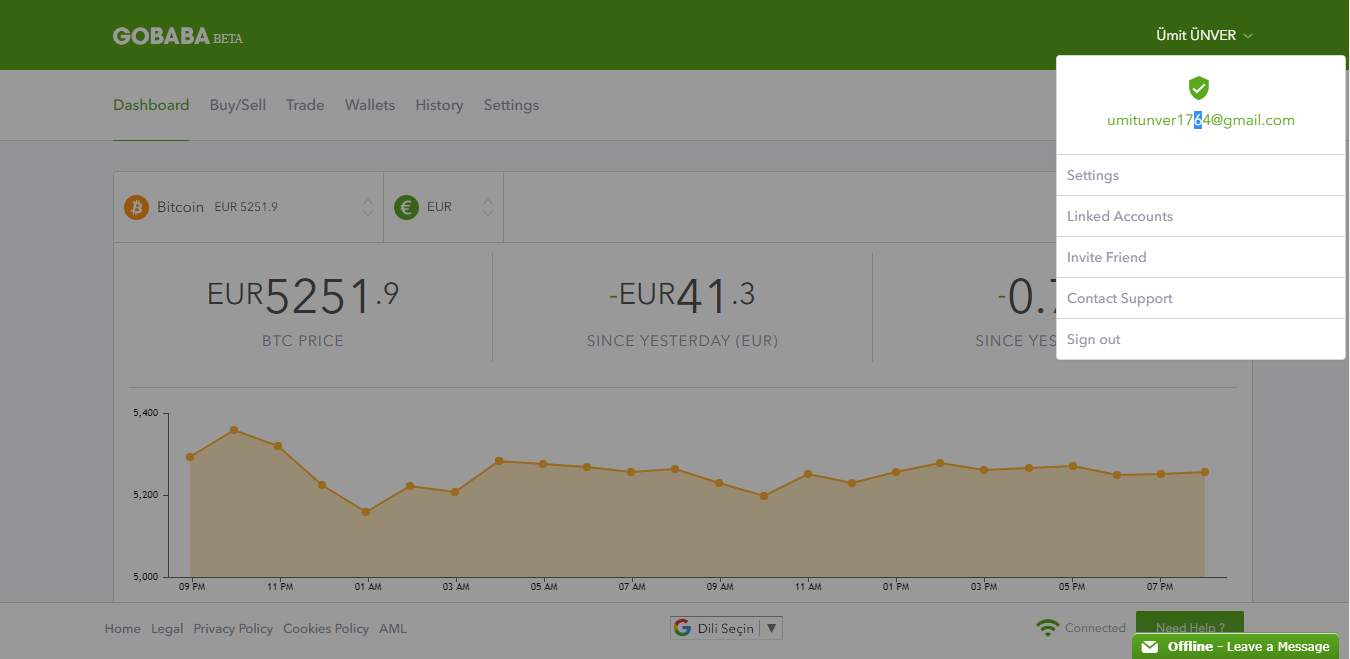
Task: Click the 5,200 chart axis label
Action: (x=146, y=495)
